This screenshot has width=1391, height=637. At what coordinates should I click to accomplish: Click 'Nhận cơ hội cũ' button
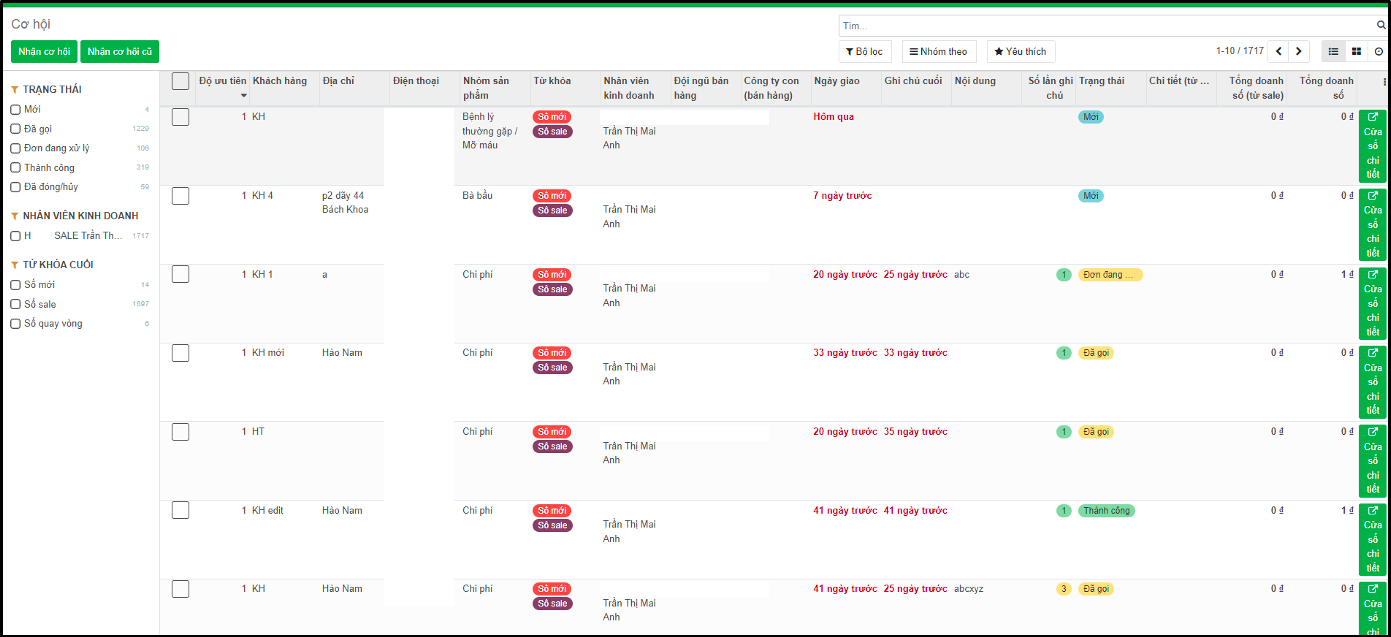click(x=120, y=51)
